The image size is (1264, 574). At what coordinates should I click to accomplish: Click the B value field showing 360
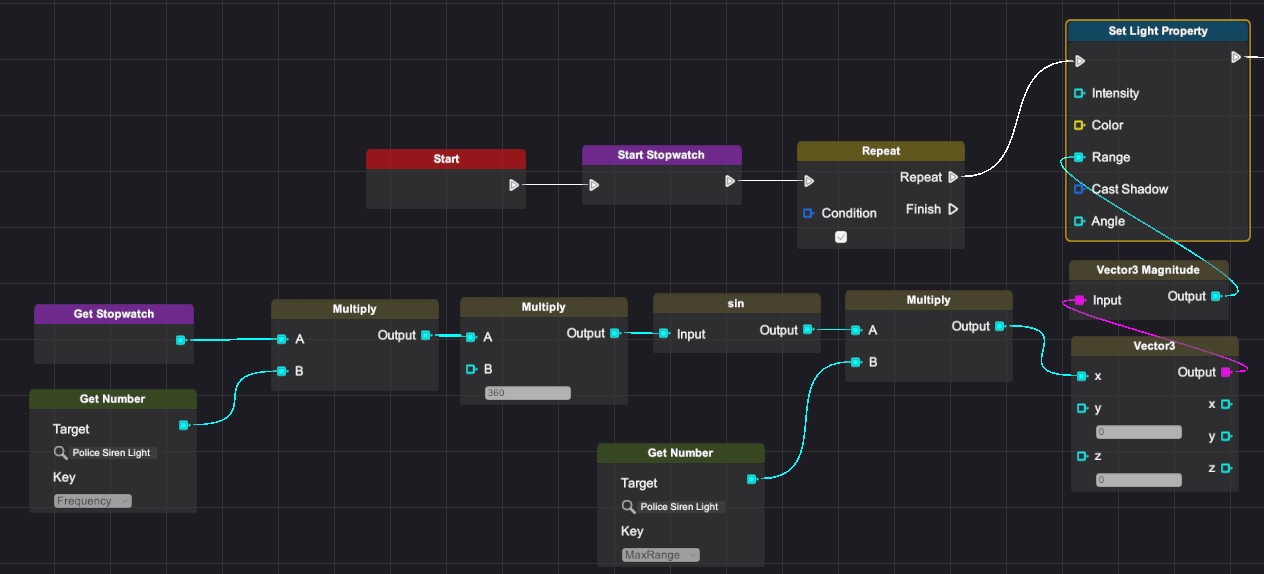pos(527,393)
